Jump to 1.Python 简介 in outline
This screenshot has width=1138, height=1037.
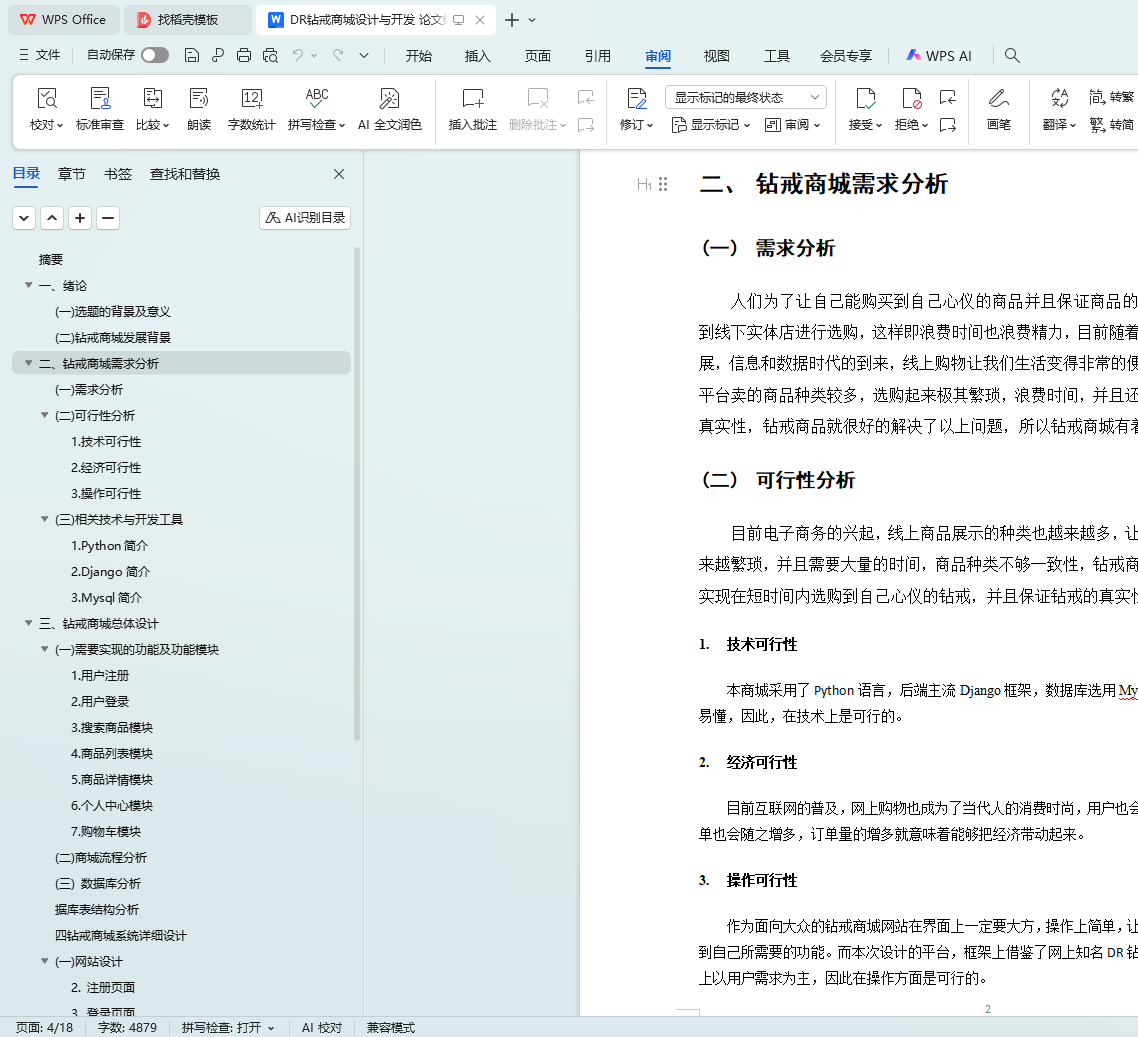pyautogui.click(x=109, y=546)
